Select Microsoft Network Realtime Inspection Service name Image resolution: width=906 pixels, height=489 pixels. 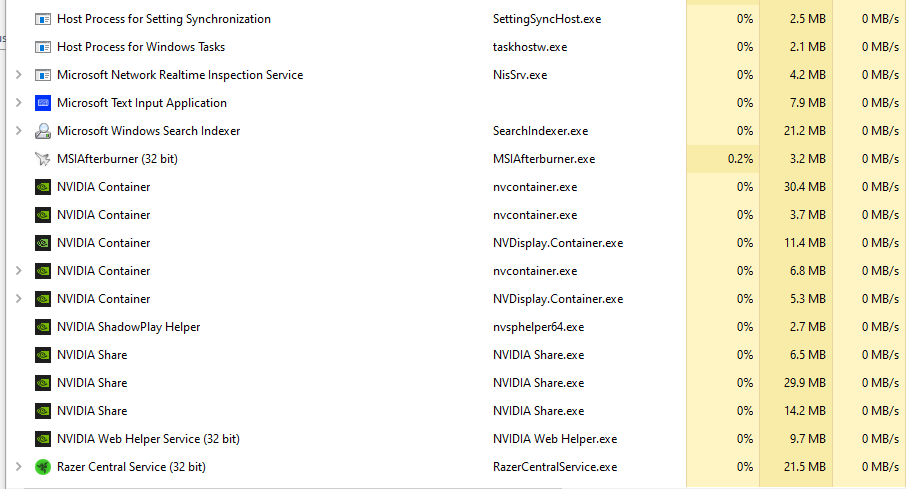click(x=180, y=75)
